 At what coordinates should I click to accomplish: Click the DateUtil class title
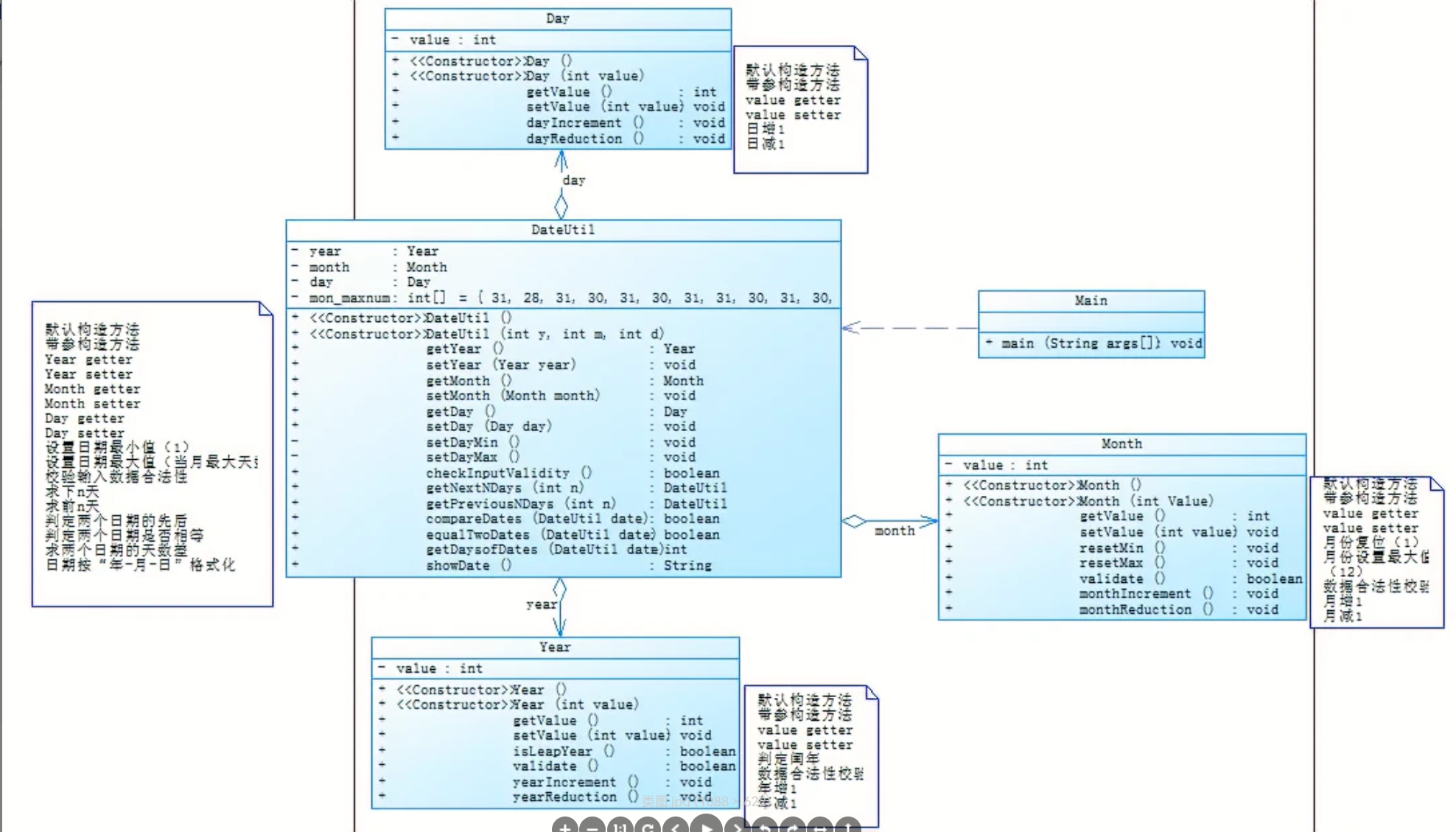[563, 230]
